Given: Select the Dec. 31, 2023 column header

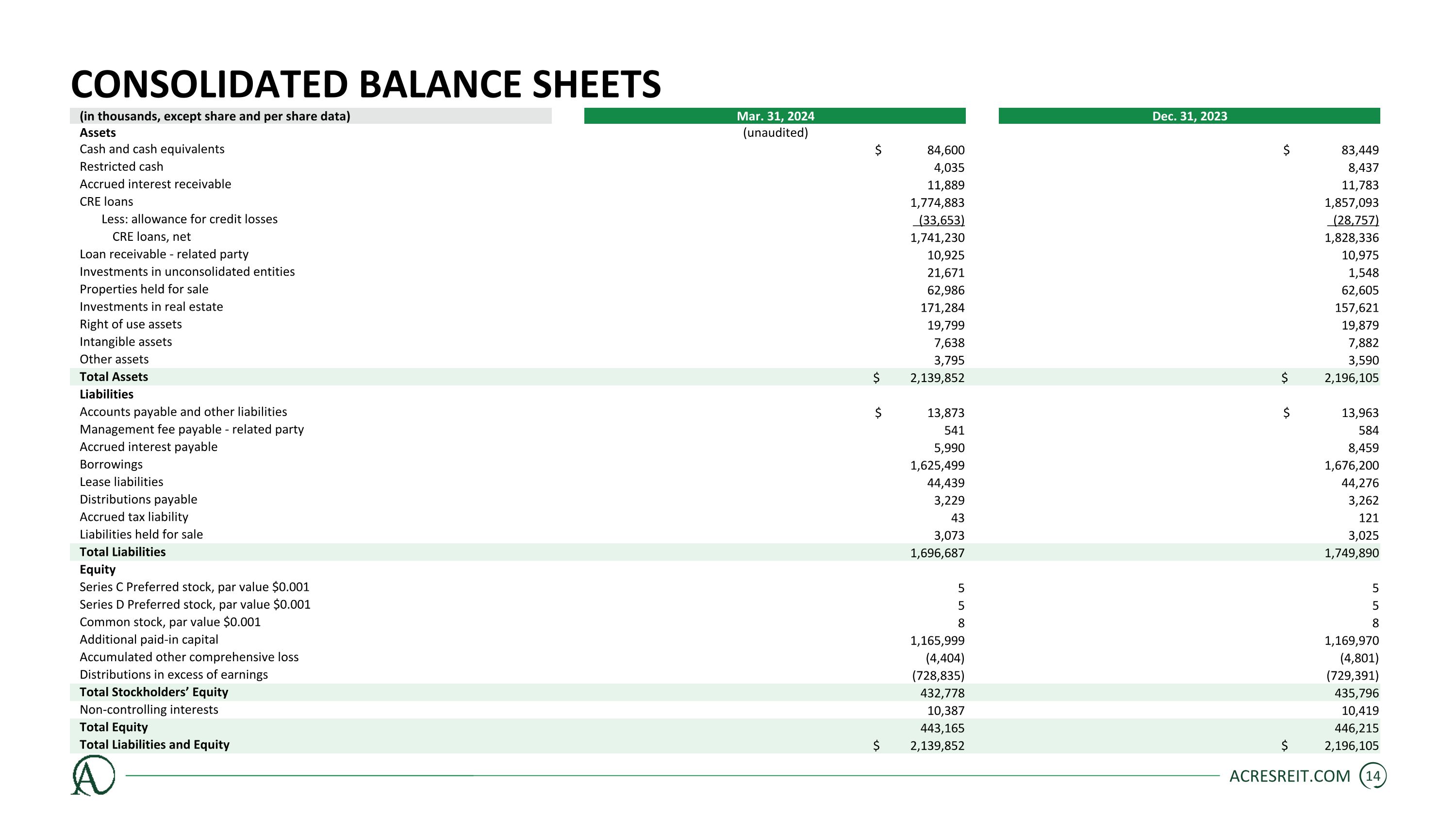Looking at the screenshot, I should tap(1189, 116).
